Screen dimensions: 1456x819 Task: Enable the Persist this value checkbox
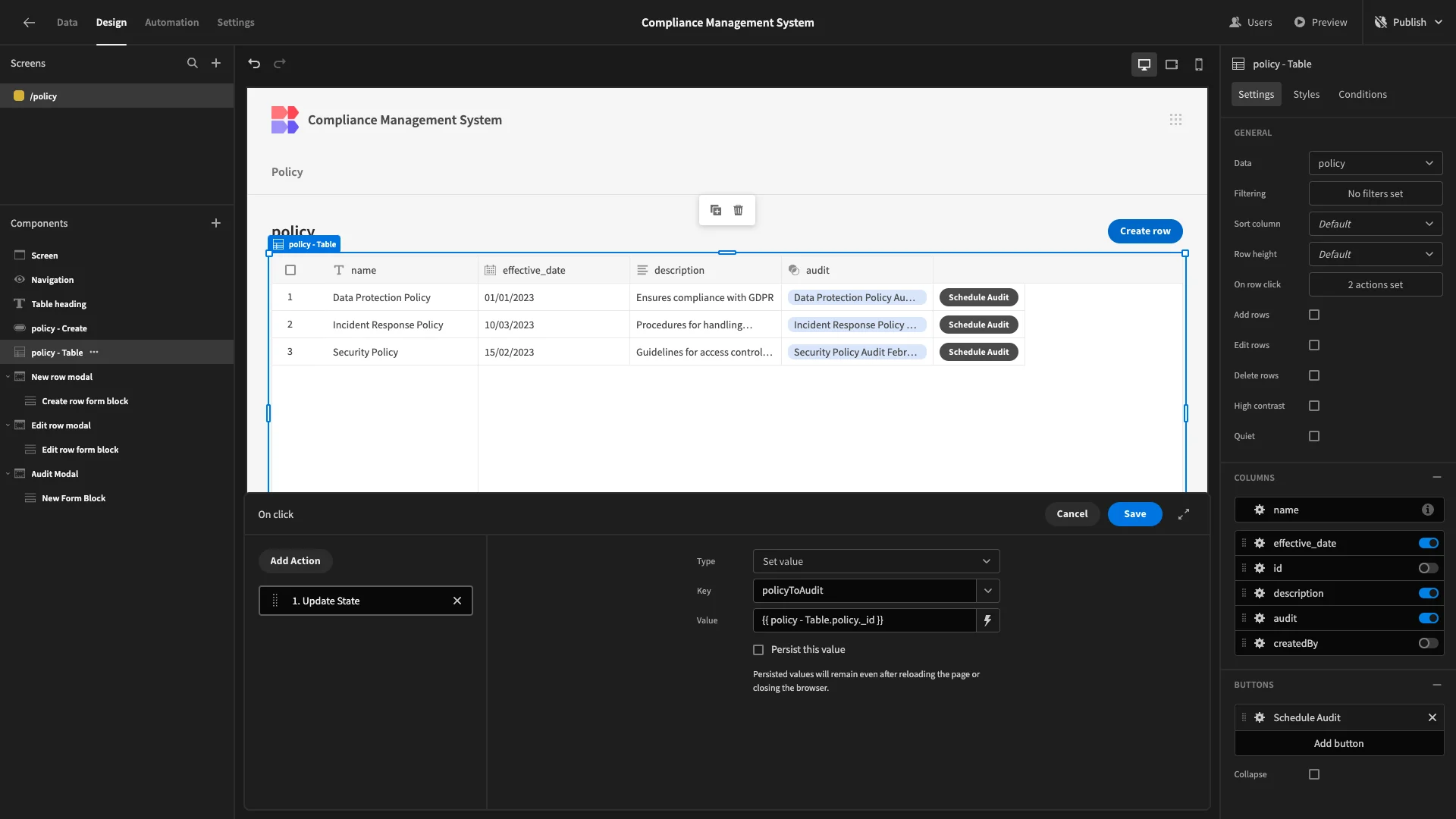pyautogui.click(x=758, y=650)
